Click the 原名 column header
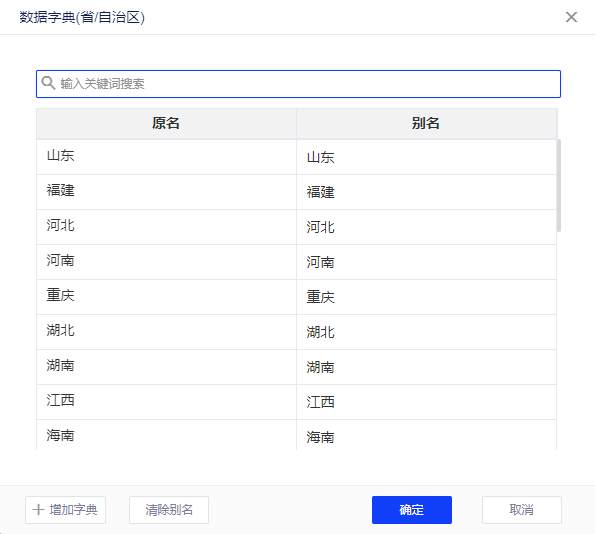 point(166,123)
